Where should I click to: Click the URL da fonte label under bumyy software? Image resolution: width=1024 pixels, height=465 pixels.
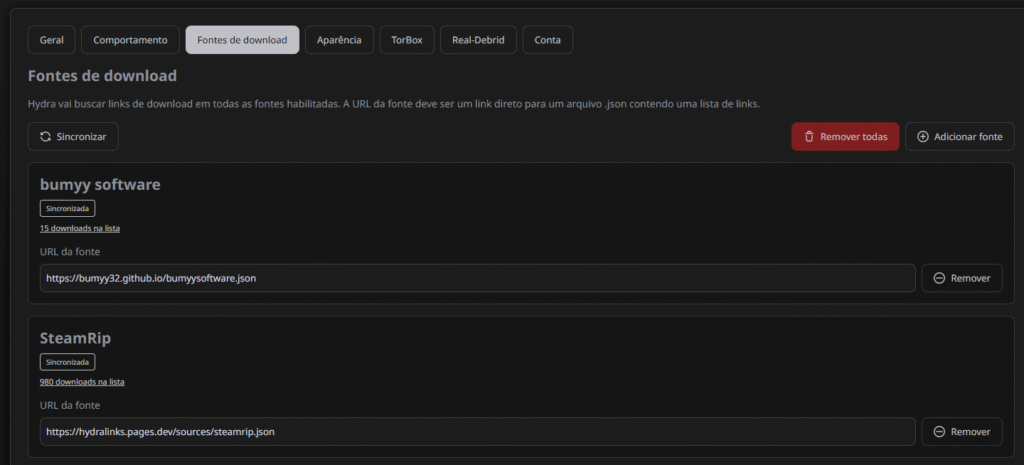click(x=70, y=251)
